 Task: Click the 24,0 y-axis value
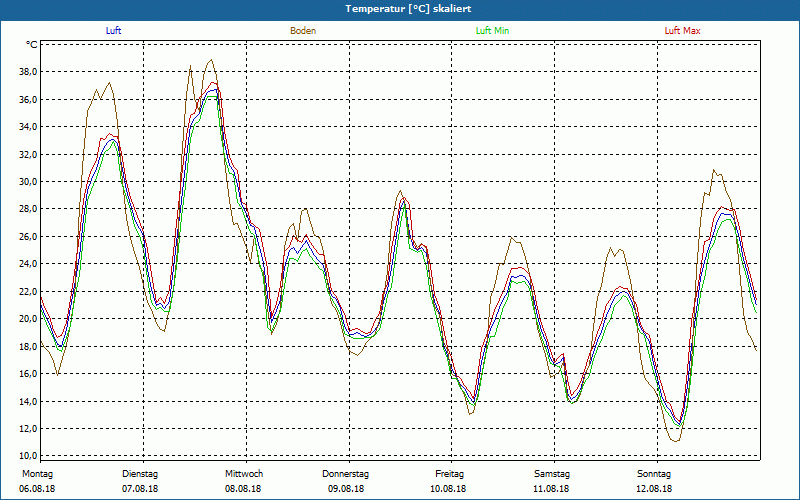(x=29, y=264)
